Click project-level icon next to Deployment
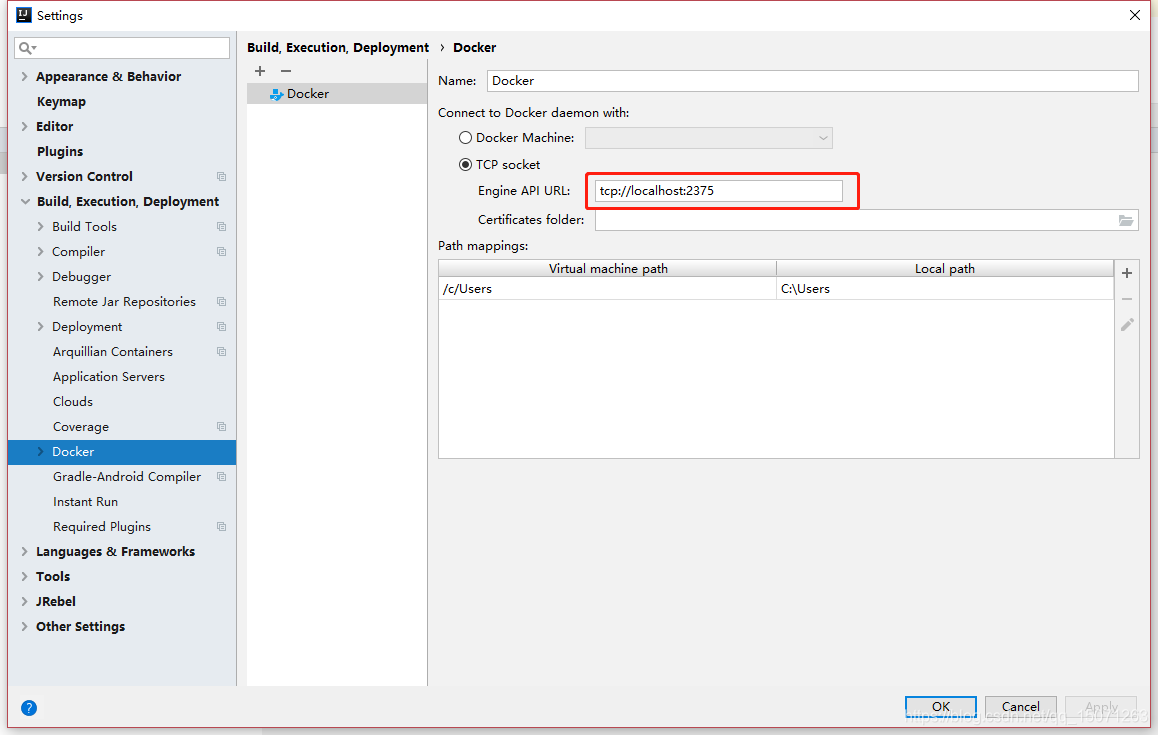This screenshot has width=1158, height=735. (221, 327)
